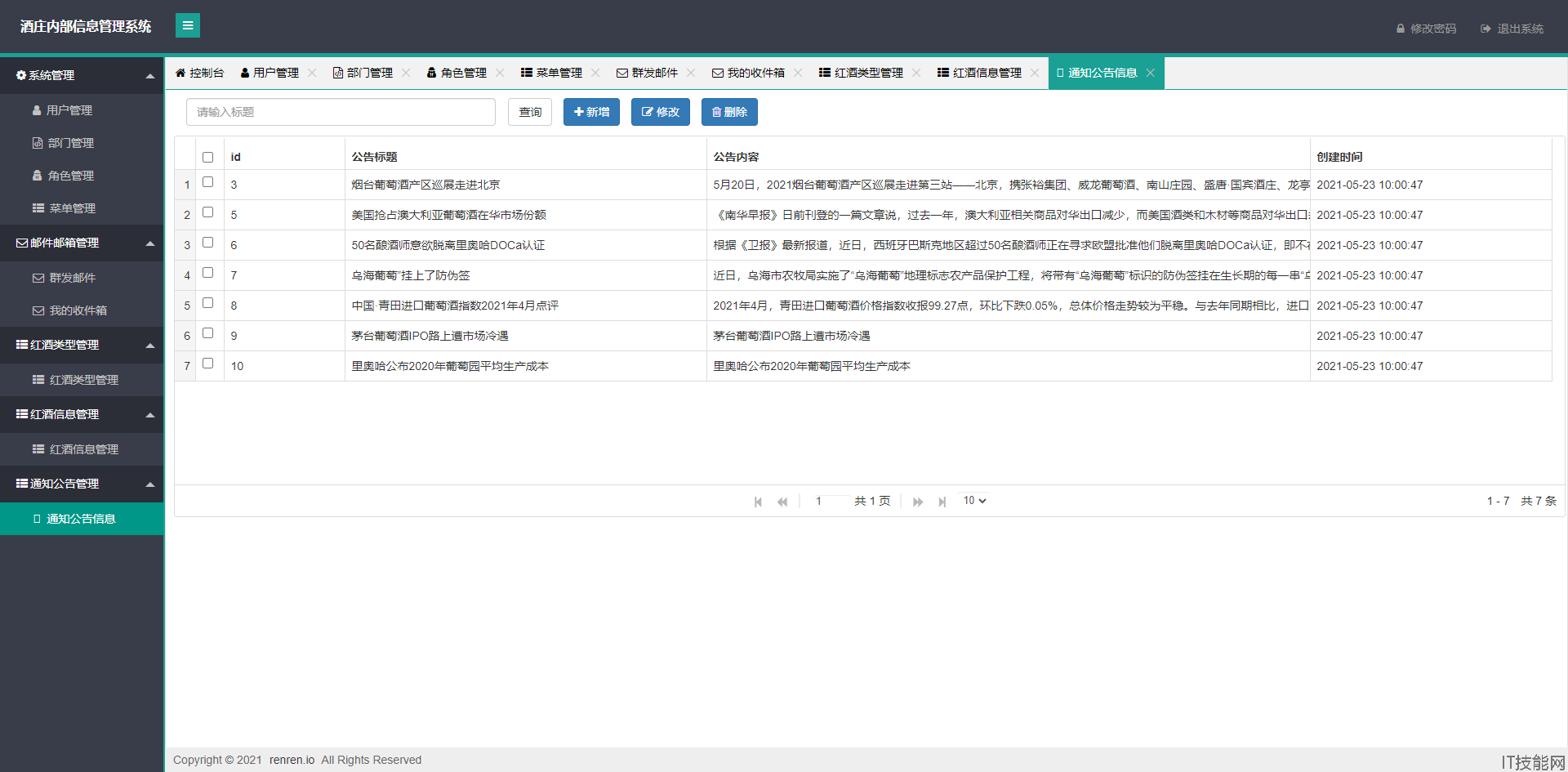Click the list icon of sidebar 菜单管理

click(x=38, y=208)
